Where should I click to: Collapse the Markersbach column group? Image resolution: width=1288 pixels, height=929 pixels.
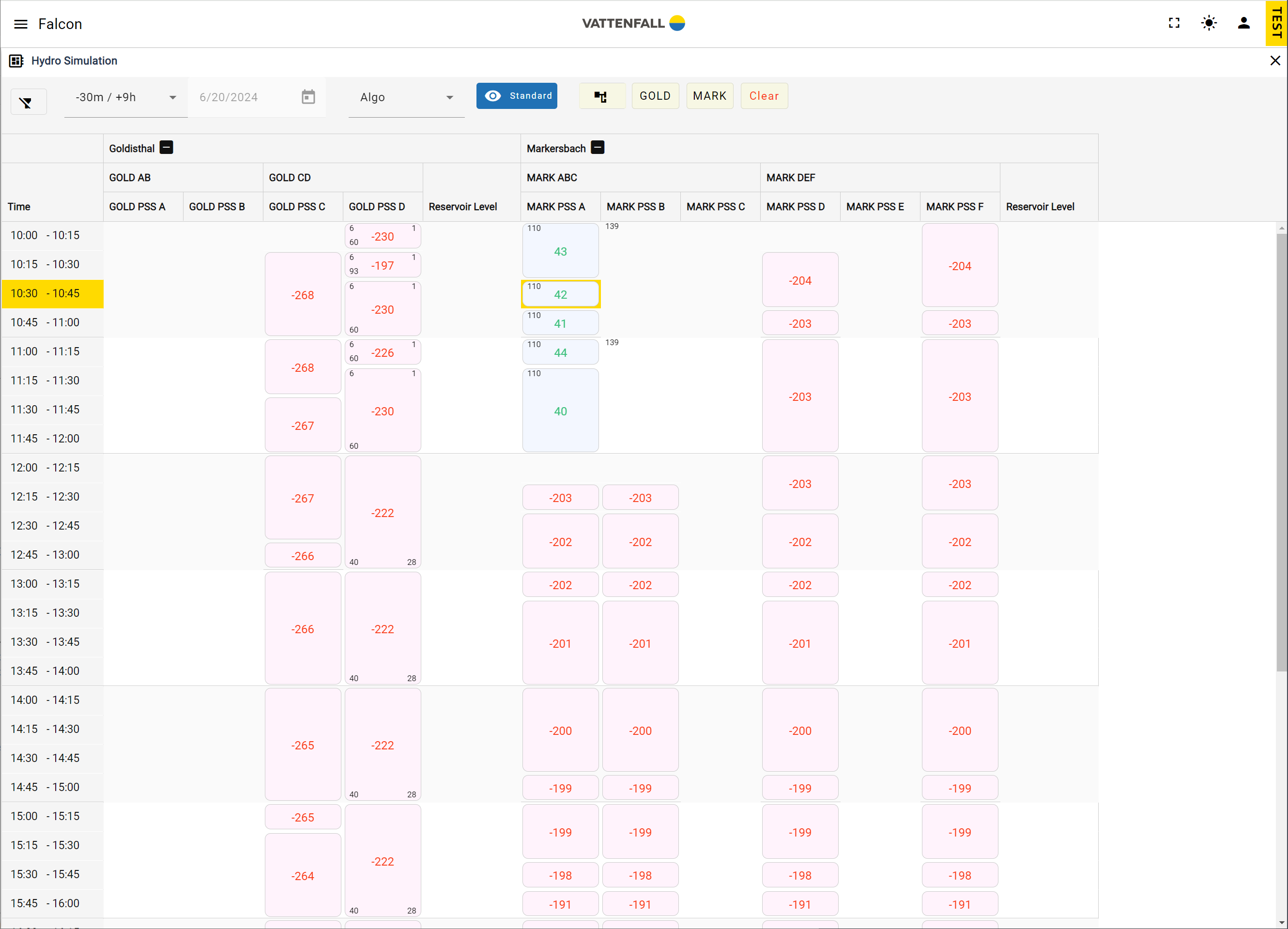(598, 148)
